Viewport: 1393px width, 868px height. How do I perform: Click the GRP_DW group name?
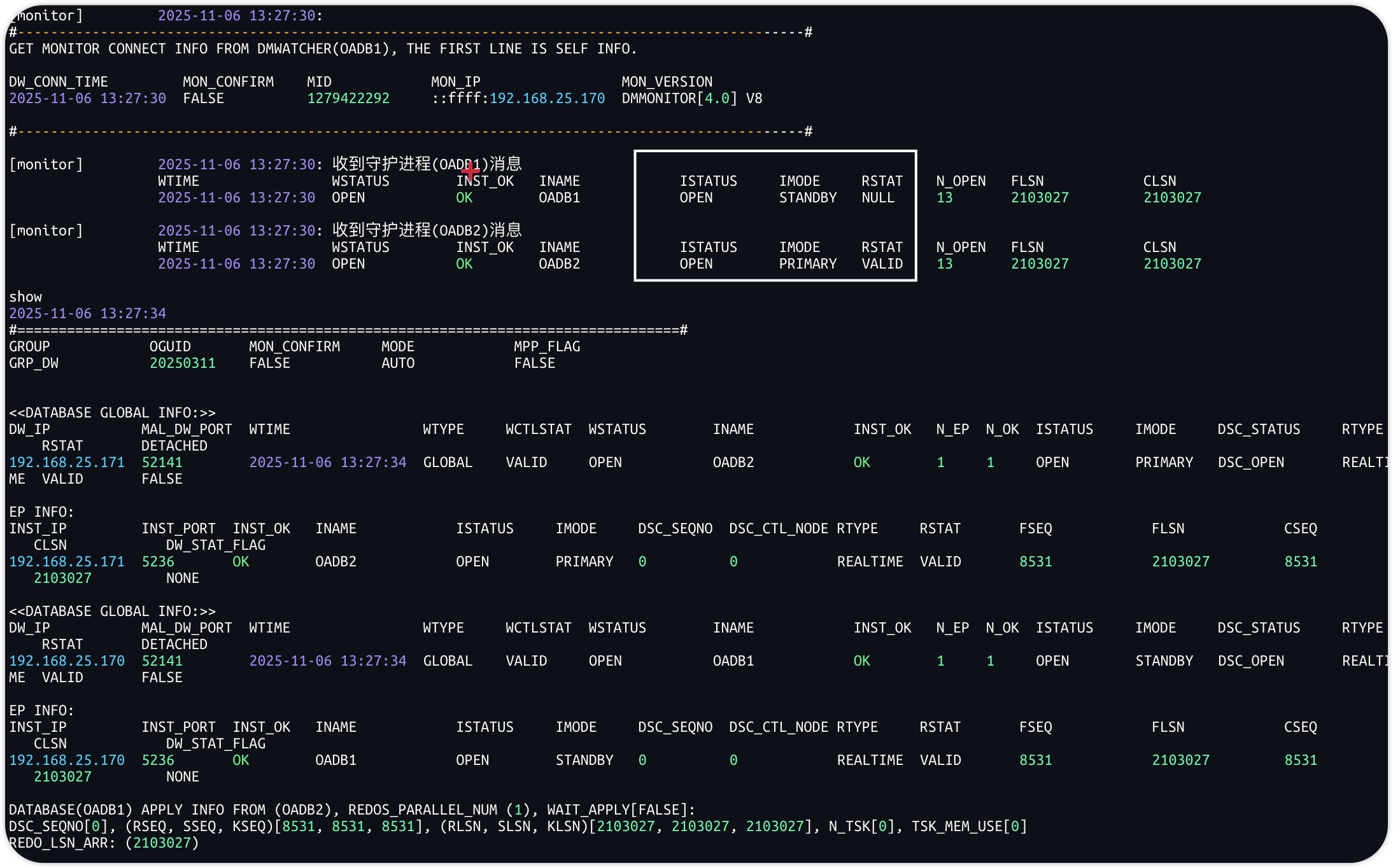[x=34, y=363]
